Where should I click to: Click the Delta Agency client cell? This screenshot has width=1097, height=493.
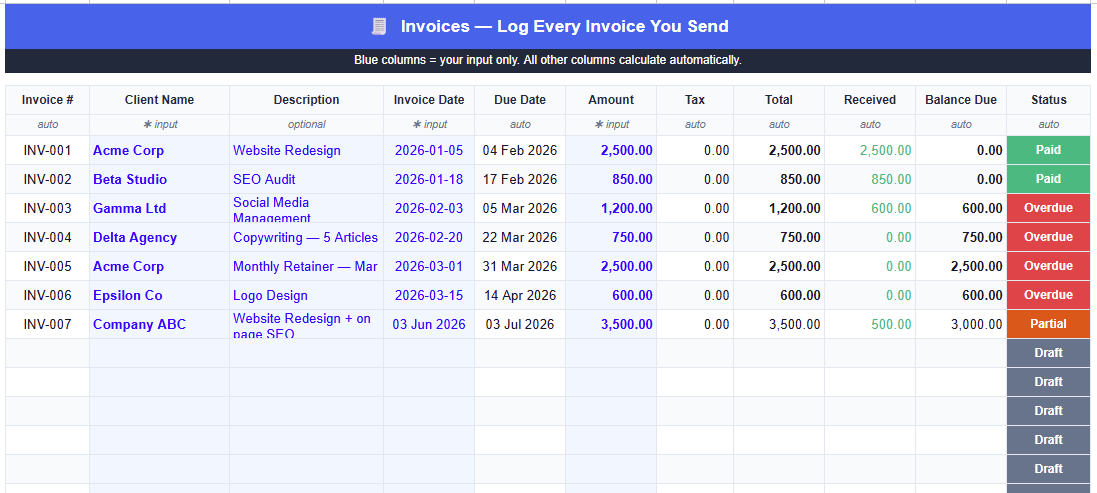160,238
